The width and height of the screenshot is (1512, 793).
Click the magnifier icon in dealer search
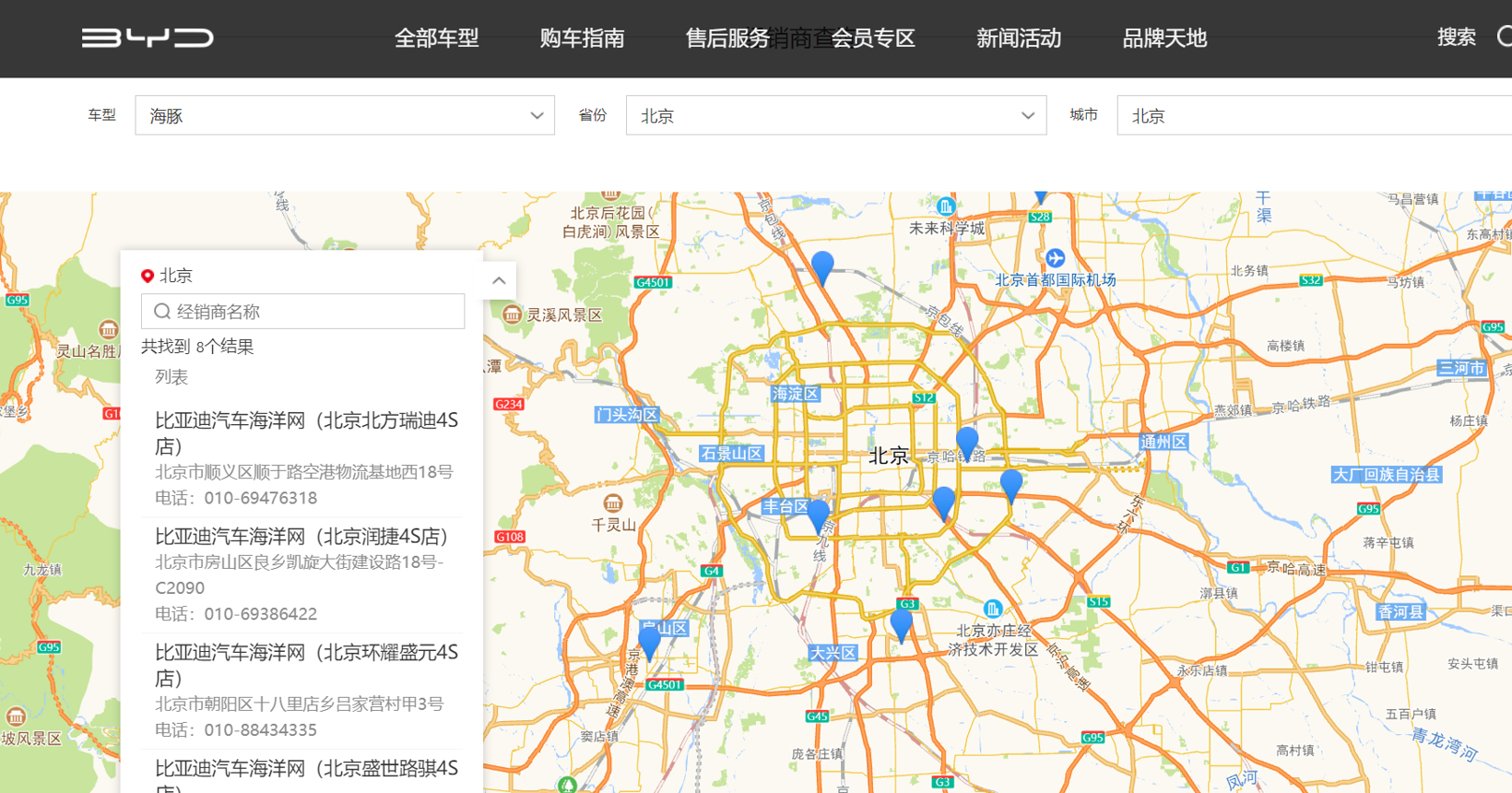point(162,312)
